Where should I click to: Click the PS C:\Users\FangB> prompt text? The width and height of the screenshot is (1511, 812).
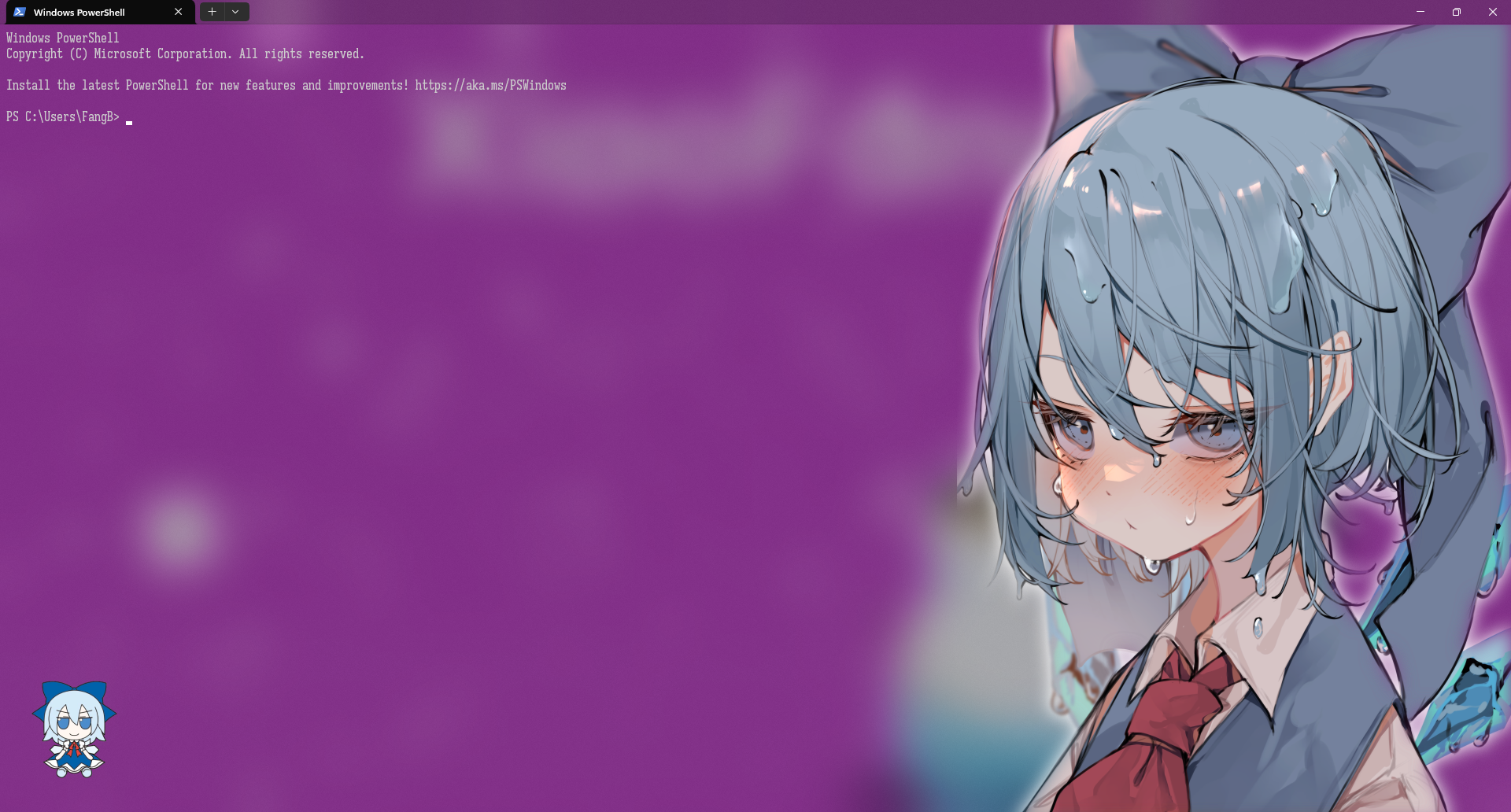point(62,116)
